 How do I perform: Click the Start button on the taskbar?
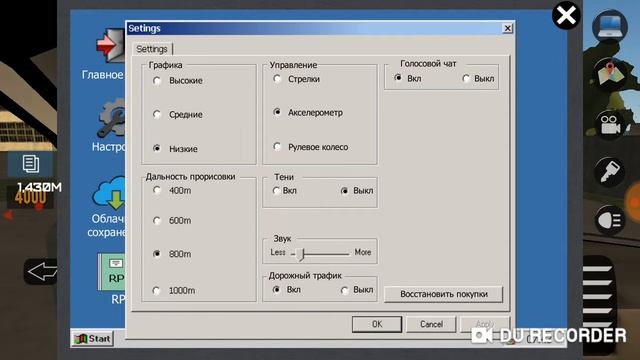point(92,338)
